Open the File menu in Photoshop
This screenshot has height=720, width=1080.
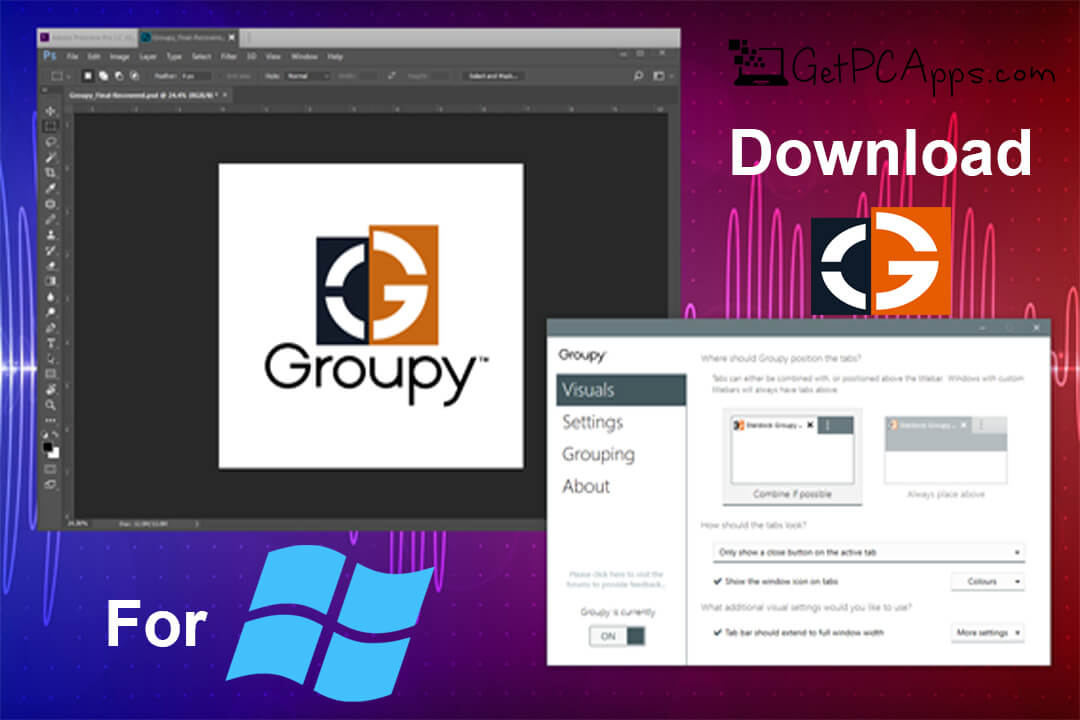[72, 56]
